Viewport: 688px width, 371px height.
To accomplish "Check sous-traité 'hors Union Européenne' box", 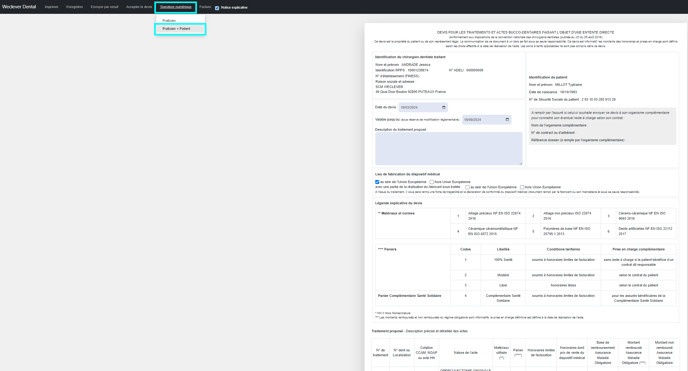I will (x=522, y=187).
